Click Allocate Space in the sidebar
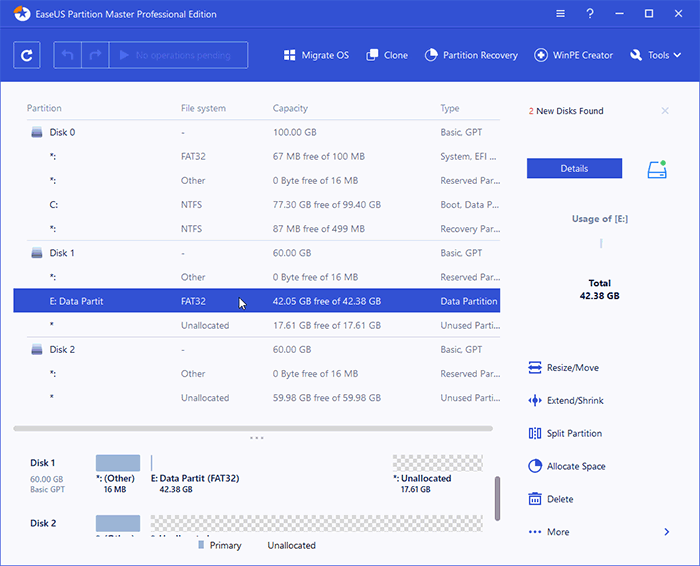 [x=575, y=467]
